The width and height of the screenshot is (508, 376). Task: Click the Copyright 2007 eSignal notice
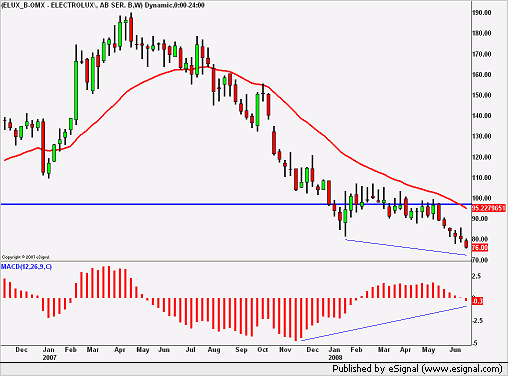pyautogui.click(x=26, y=257)
